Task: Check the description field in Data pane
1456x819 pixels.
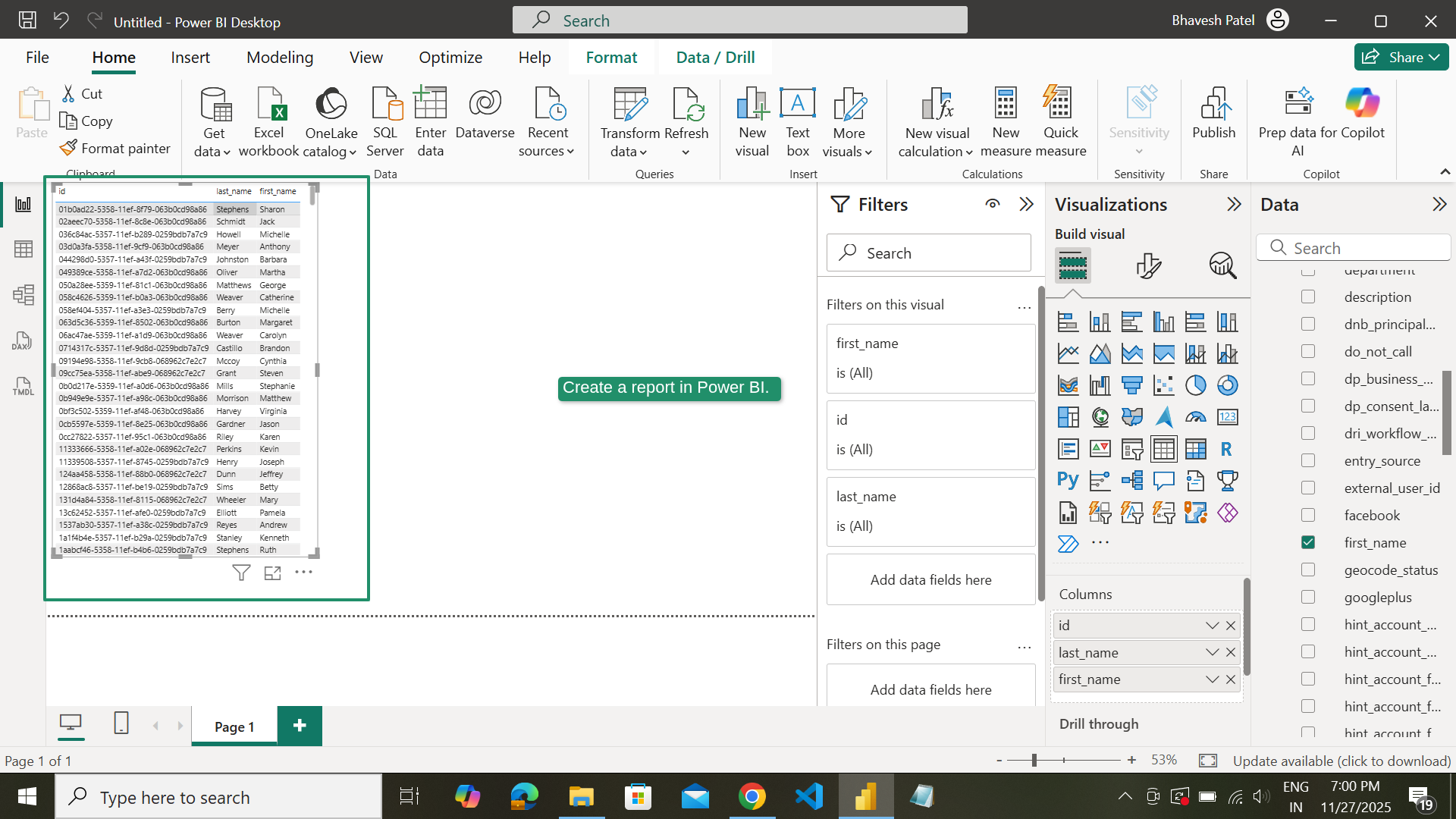Action: [x=1308, y=297]
